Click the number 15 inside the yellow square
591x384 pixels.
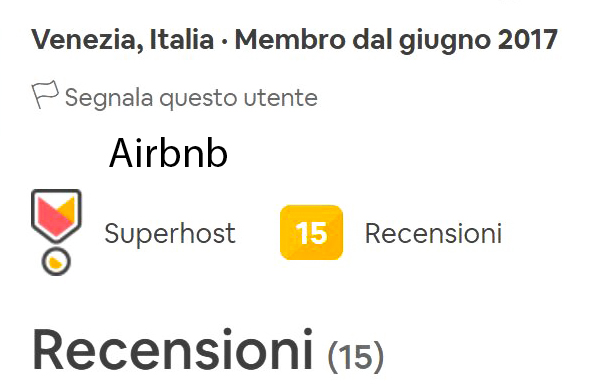pyautogui.click(x=311, y=233)
